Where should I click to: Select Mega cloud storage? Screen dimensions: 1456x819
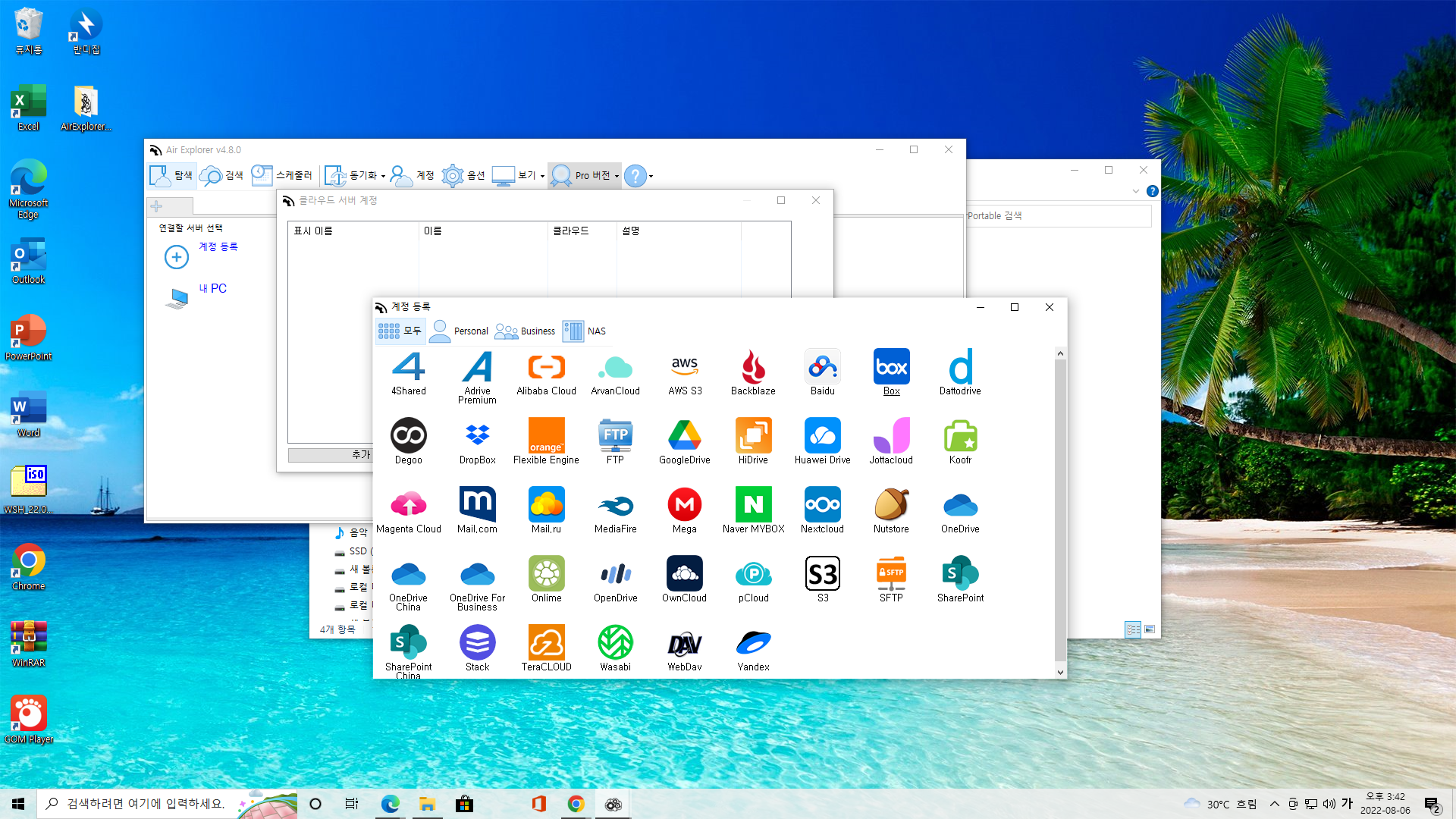[x=684, y=510]
